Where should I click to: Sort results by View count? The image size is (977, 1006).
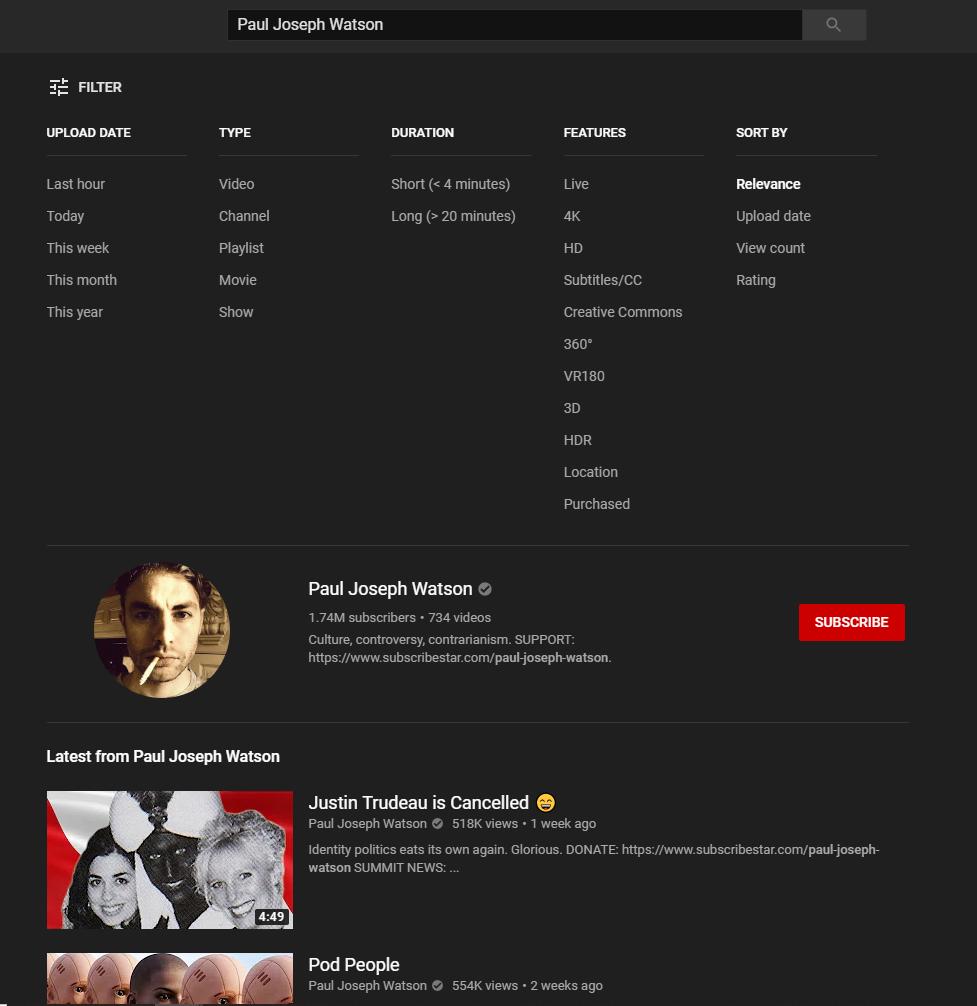(770, 248)
